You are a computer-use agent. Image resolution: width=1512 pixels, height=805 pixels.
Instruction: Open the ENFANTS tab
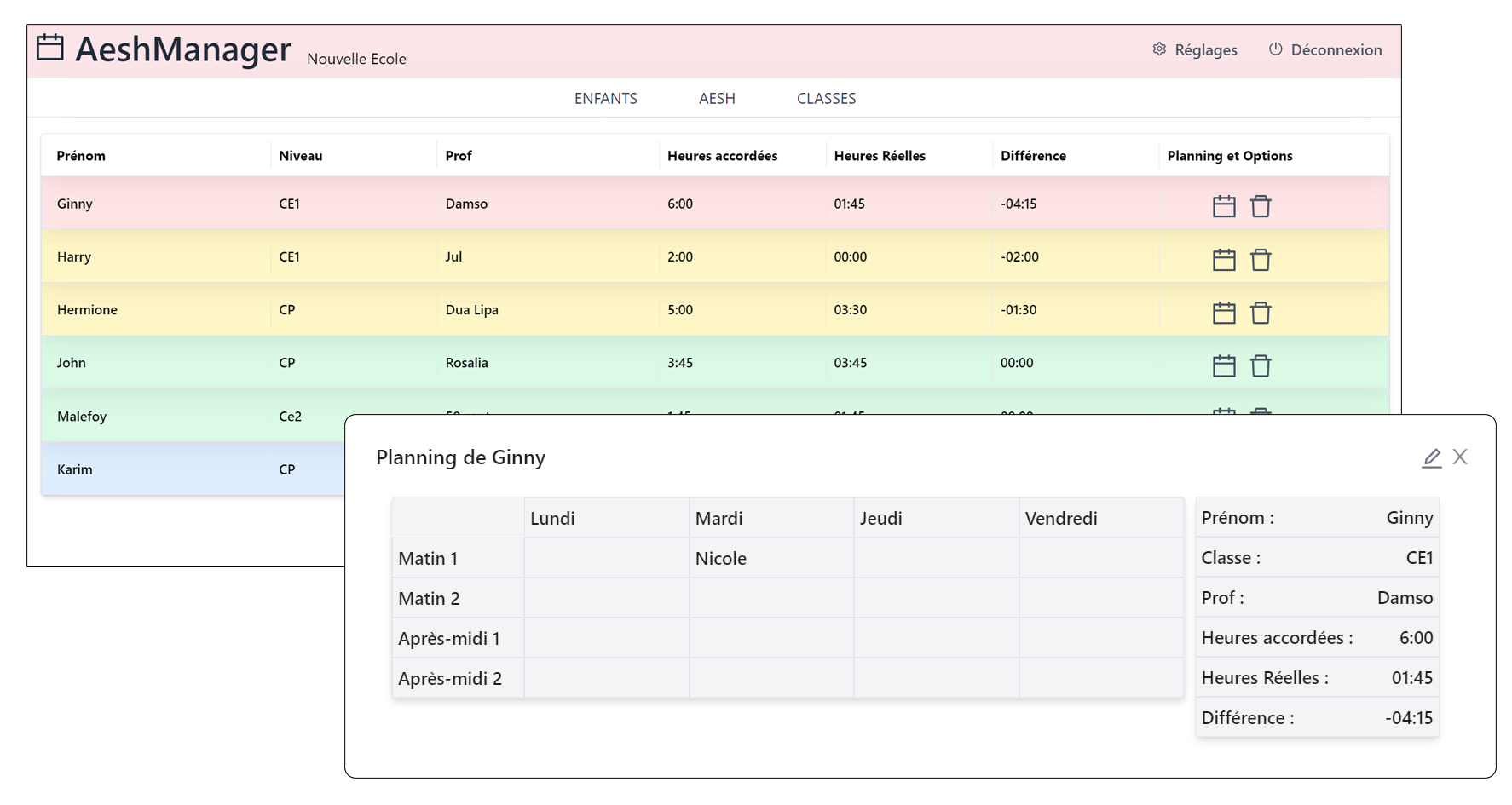(x=605, y=99)
